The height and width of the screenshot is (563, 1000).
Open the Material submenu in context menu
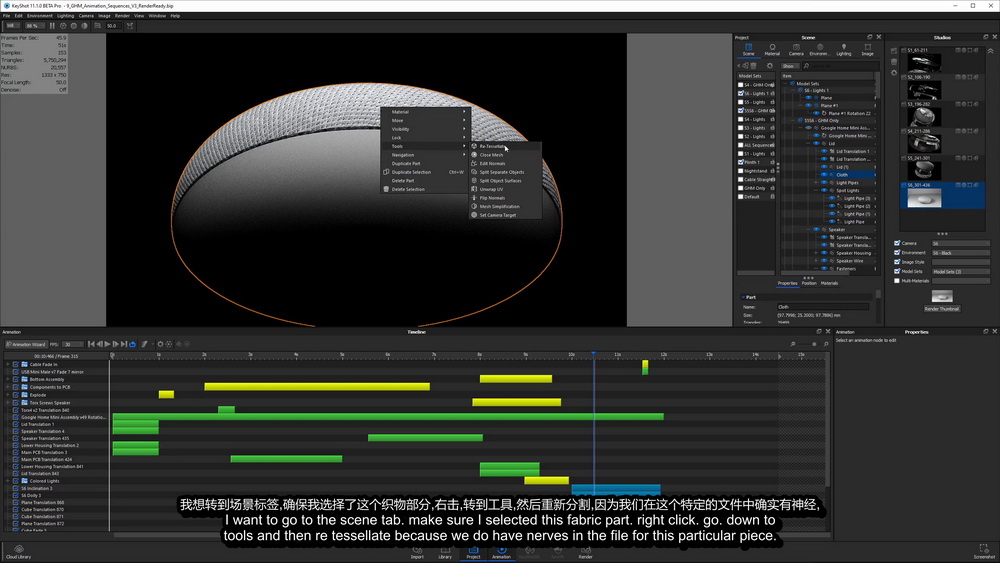click(425, 112)
